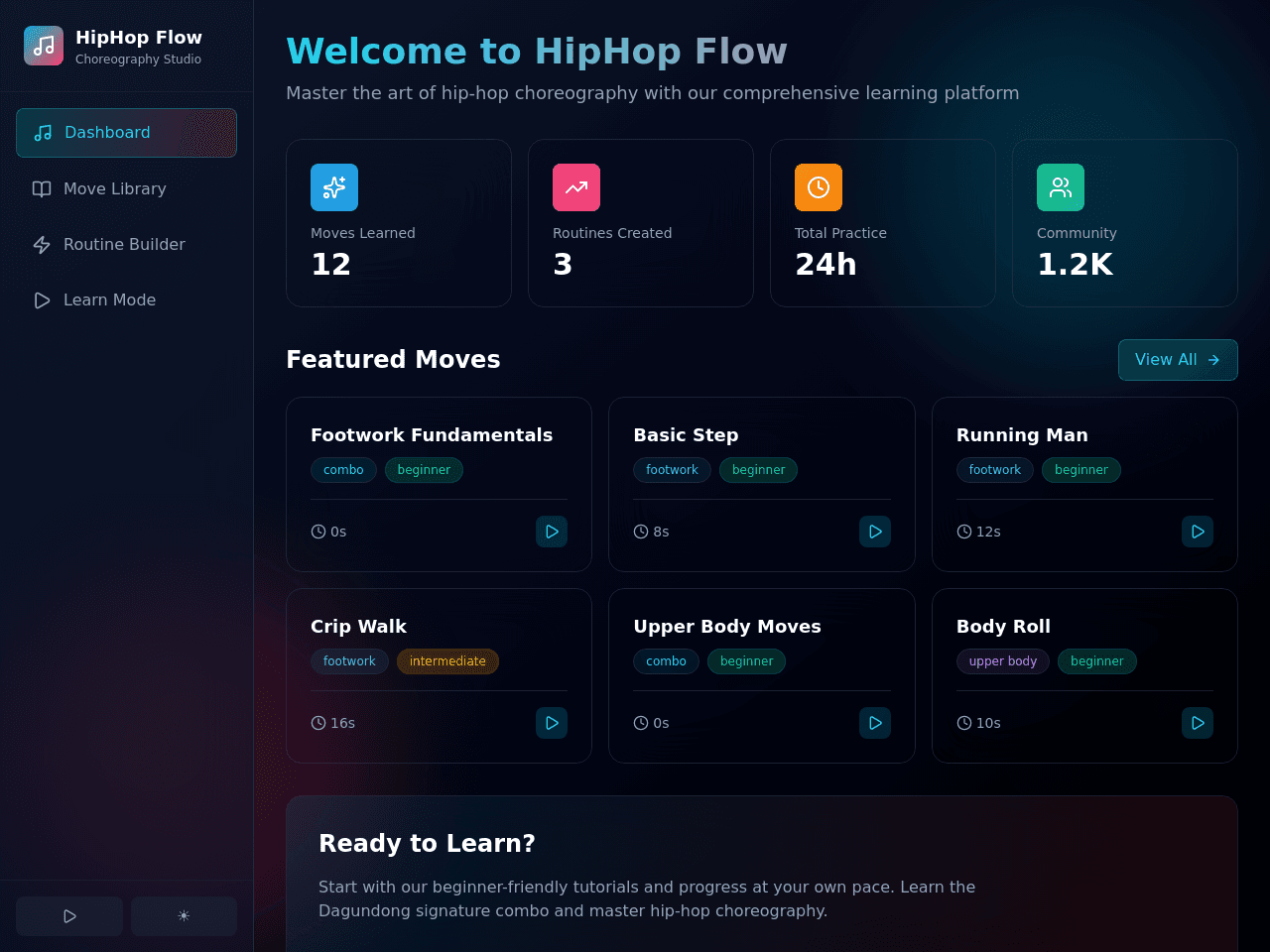Play the Running Man move
The image size is (1270, 952).
1198,532
